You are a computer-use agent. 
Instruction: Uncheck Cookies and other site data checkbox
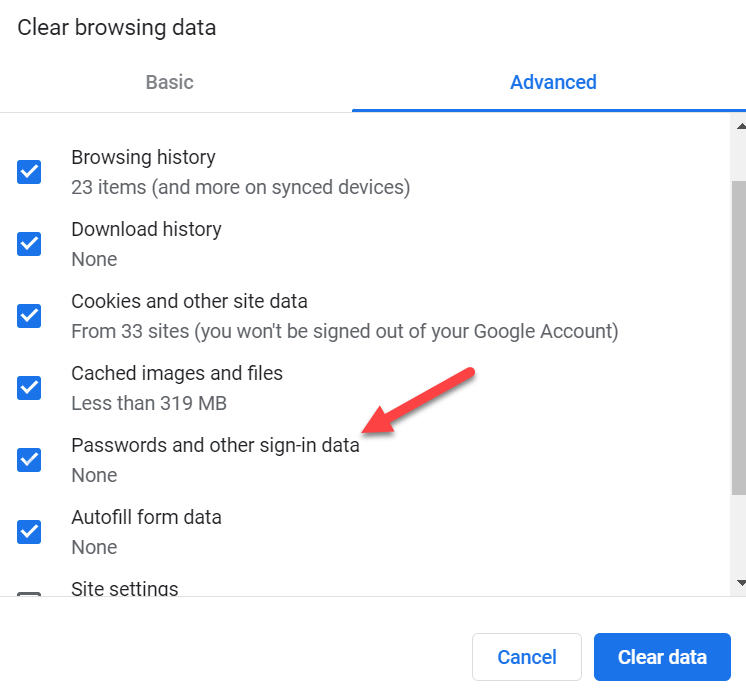(29, 316)
